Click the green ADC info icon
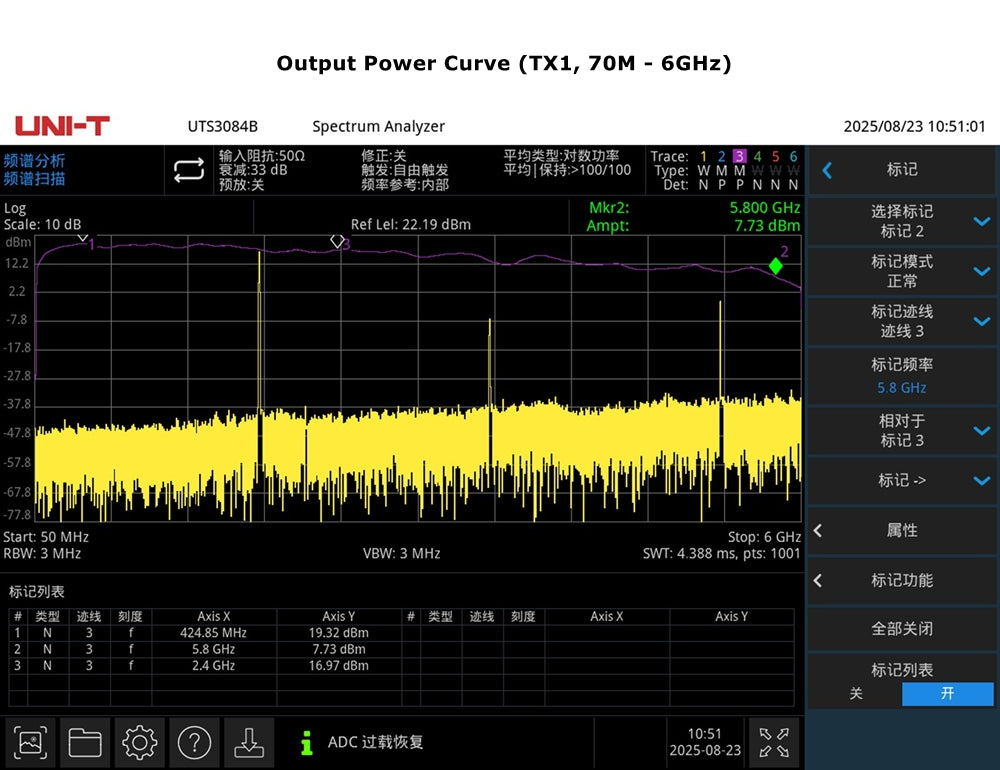This screenshot has width=1000, height=770. click(307, 743)
